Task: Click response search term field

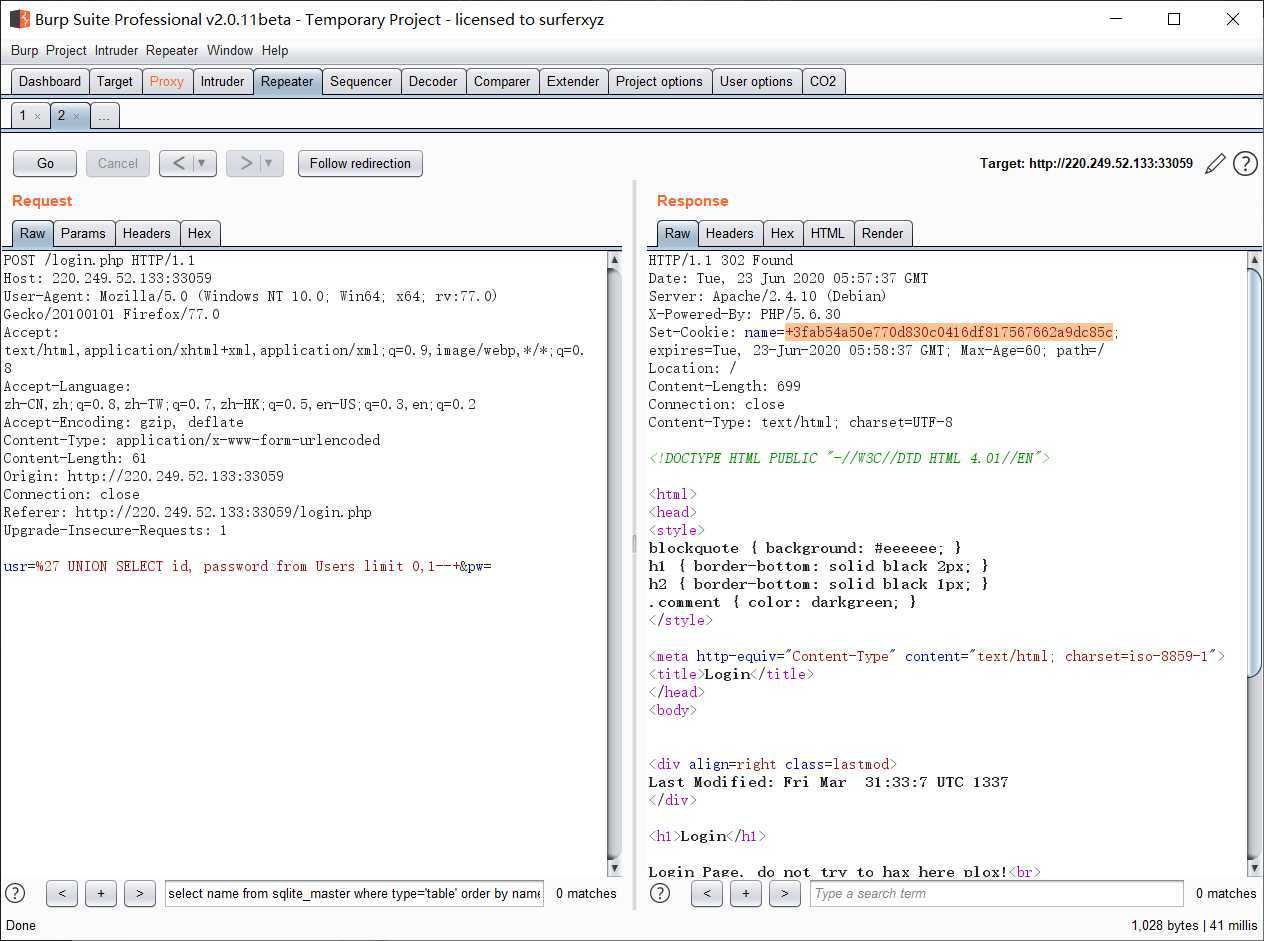Action: tap(997, 893)
